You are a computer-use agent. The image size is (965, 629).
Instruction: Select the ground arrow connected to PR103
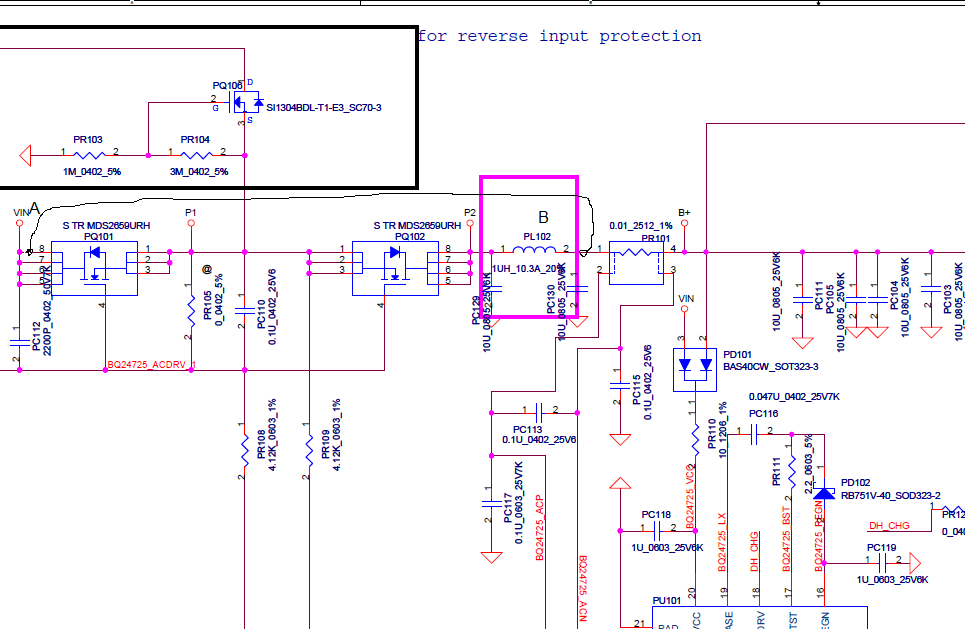(25, 155)
